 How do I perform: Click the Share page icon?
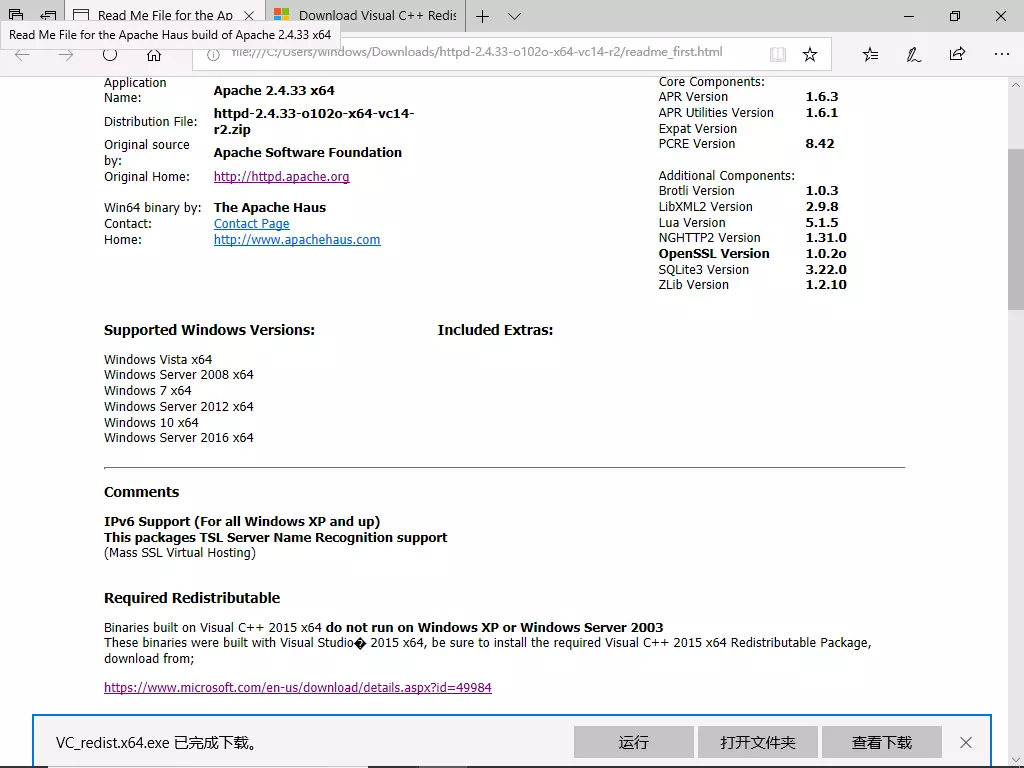957,54
